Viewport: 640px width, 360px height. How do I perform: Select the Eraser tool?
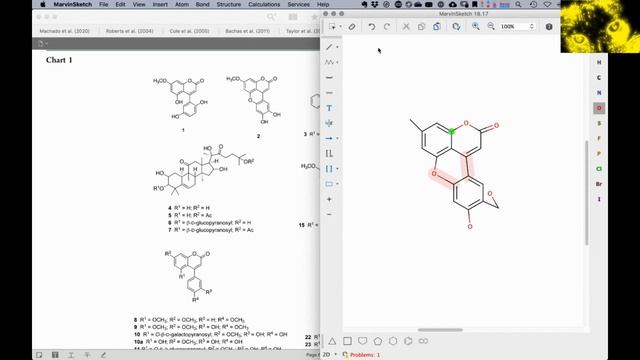point(352,27)
